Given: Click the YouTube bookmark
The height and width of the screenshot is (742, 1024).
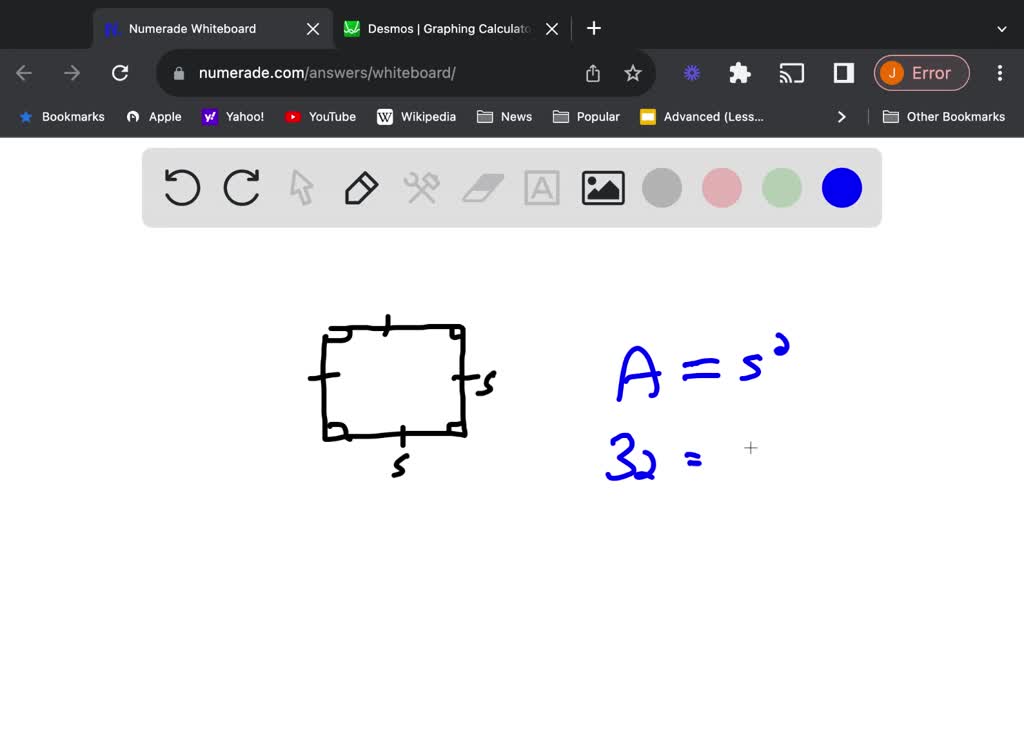Looking at the screenshot, I should pyautogui.click(x=320, y=117).
